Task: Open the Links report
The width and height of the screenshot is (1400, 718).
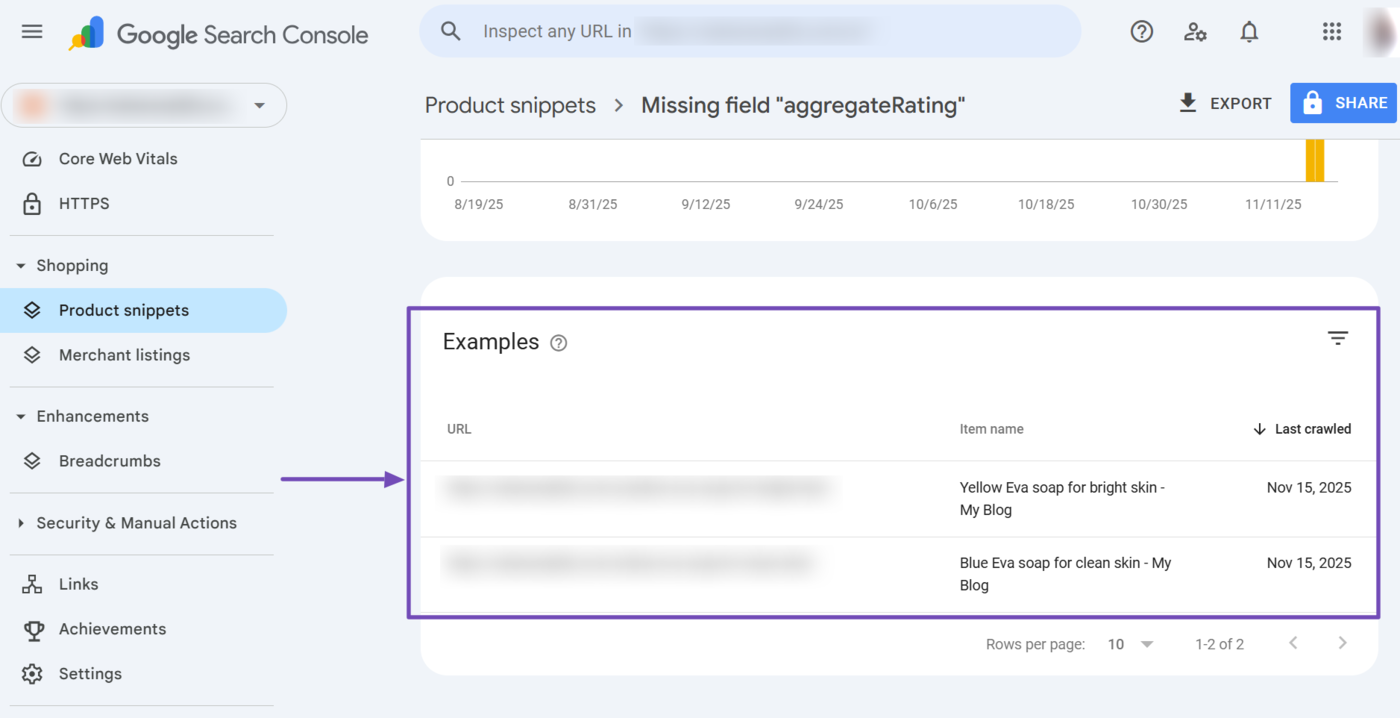Action: pos(78,583)
